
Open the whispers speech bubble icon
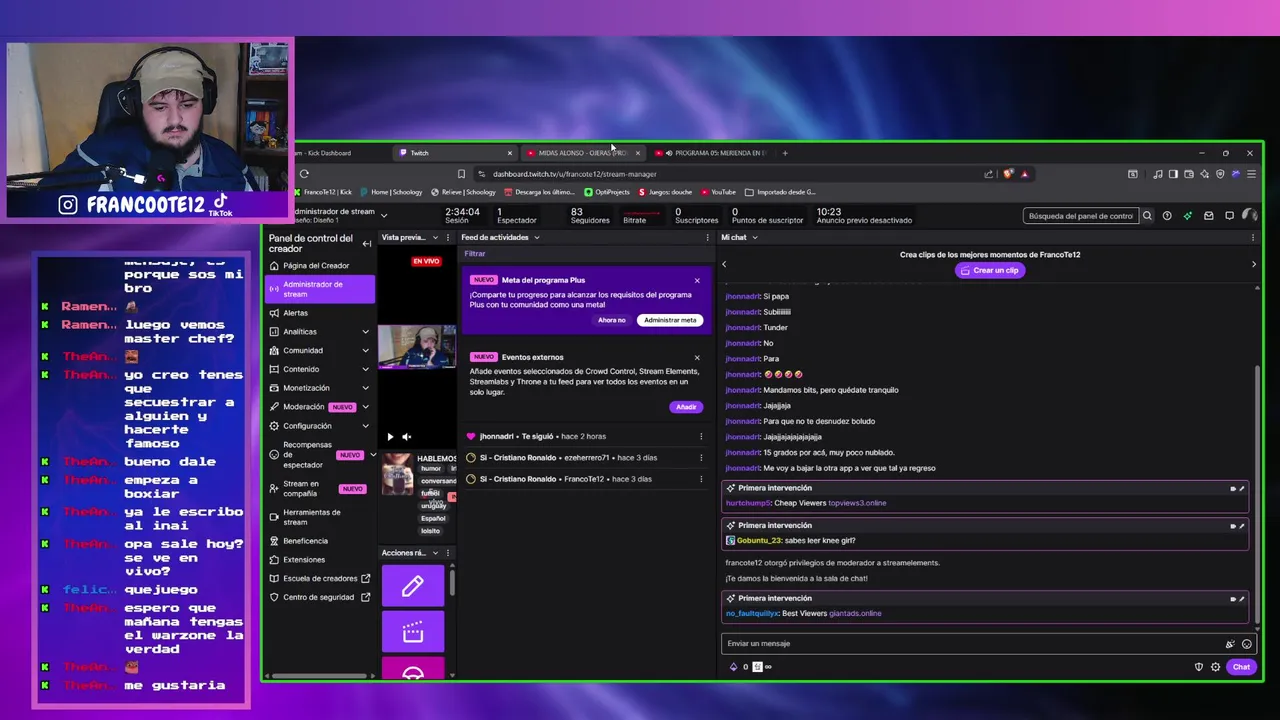tap(1229, 216)
